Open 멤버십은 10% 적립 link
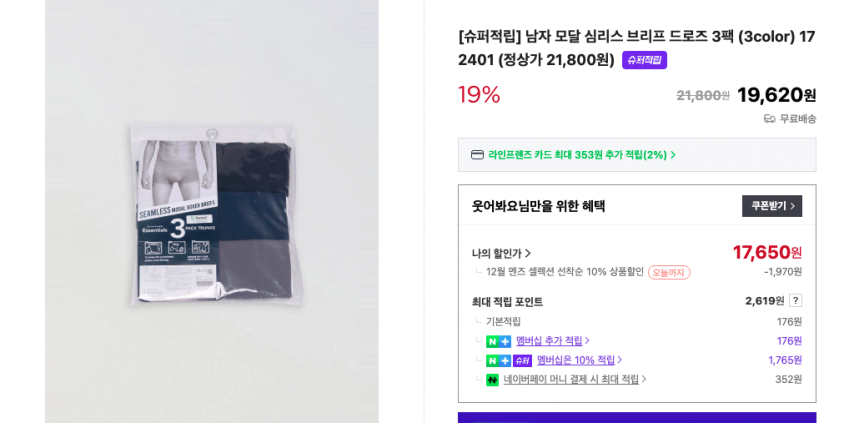The height and width of the screenshot is (423, 849). (x=580, y=360)
